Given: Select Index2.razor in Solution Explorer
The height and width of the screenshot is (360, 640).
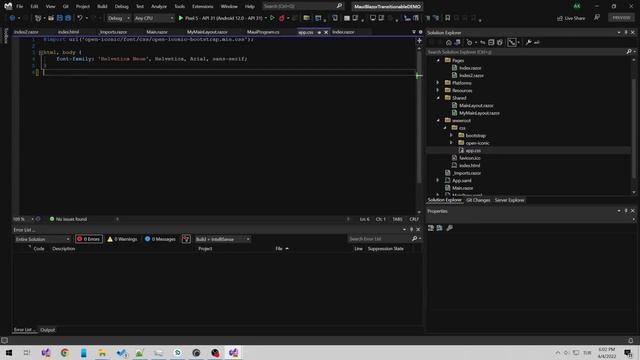Looking at the screenshot, I should point(471,76).
